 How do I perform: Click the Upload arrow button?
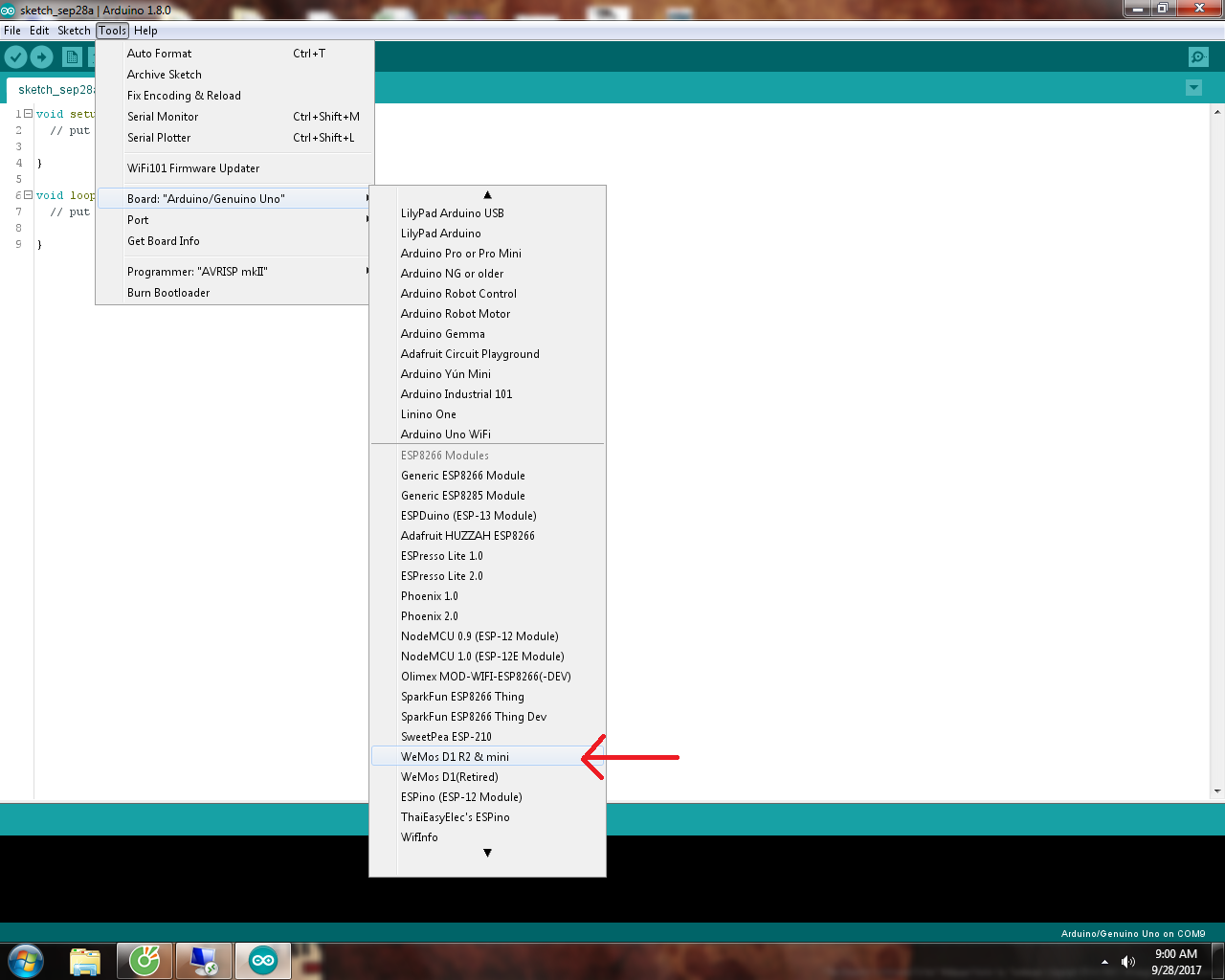tap(42, 57)
